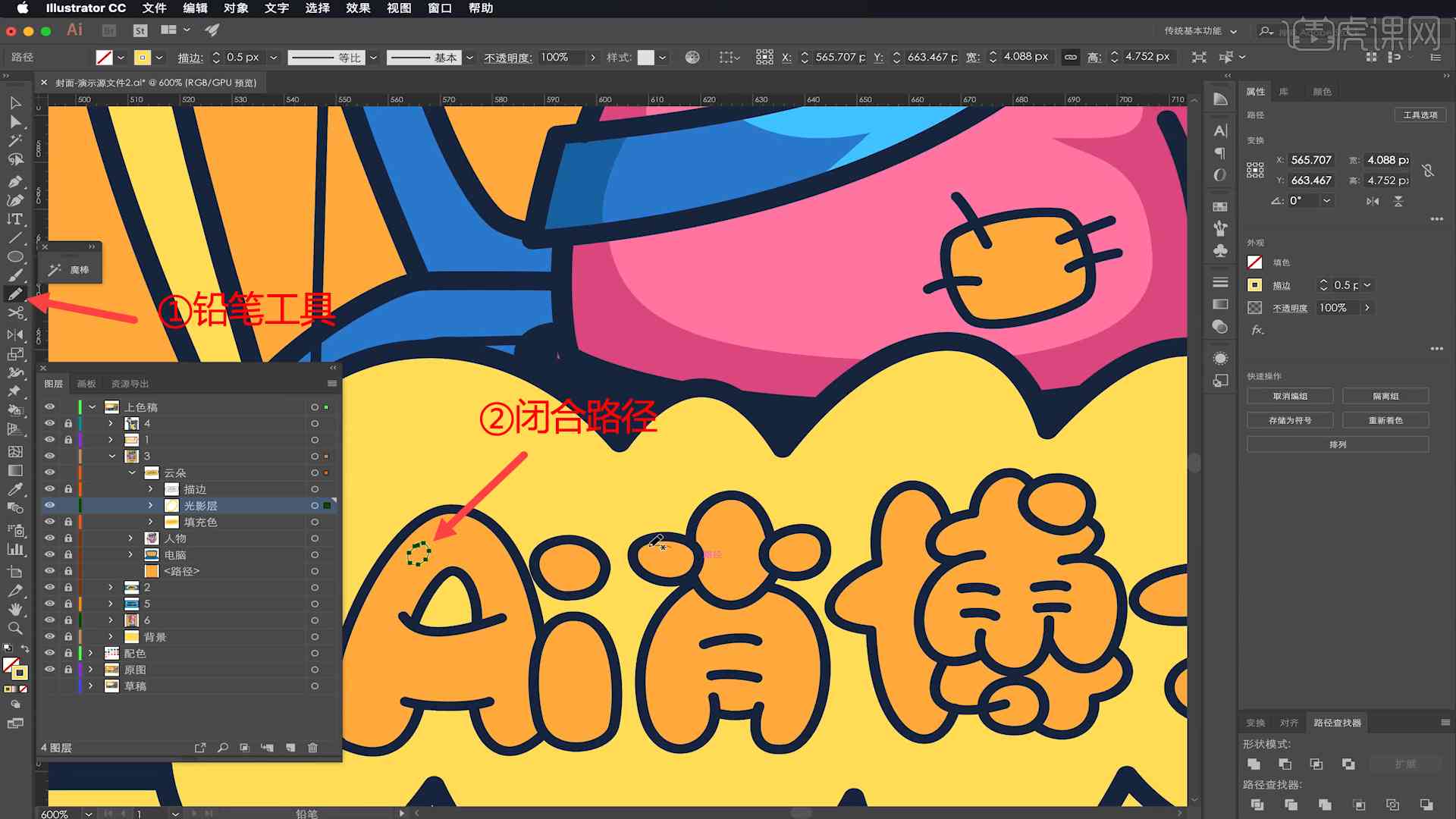Select the Pencil tool in toolbar

(x=14, y=294)
